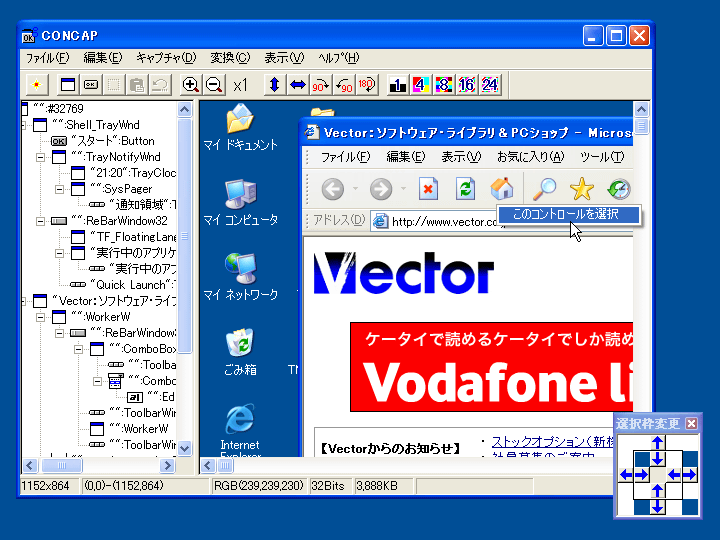Collapse the Shell_TrayWnd tree node
The image size is (720, 540).
tap(23, 125)
